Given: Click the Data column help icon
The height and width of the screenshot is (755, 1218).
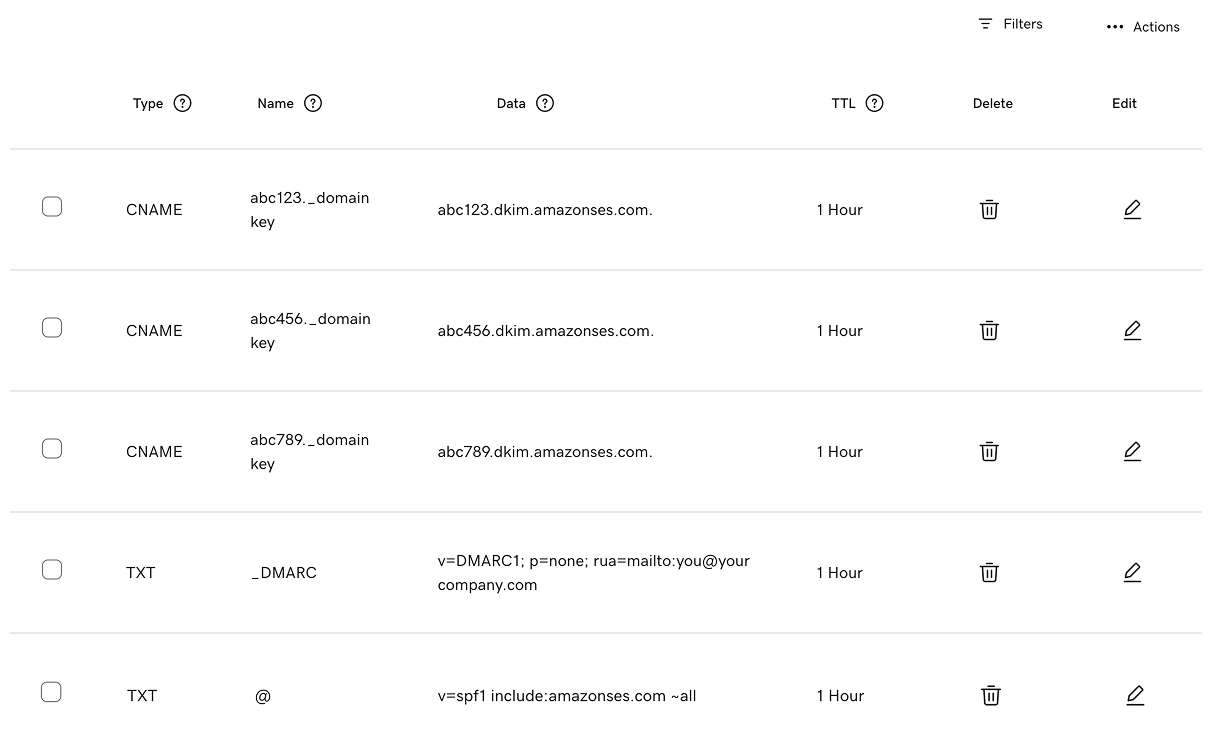Looking at the screenshot, I should coord(545,103).
